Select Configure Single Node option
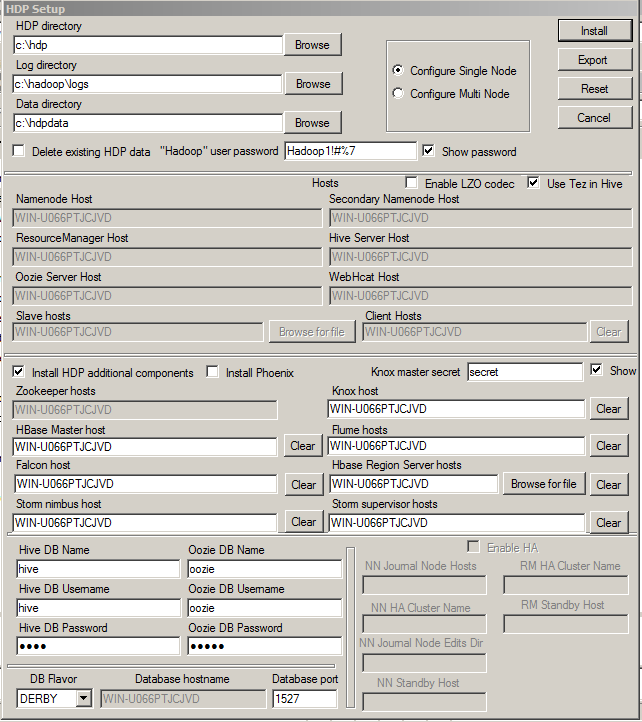 (x=399, y=71)
